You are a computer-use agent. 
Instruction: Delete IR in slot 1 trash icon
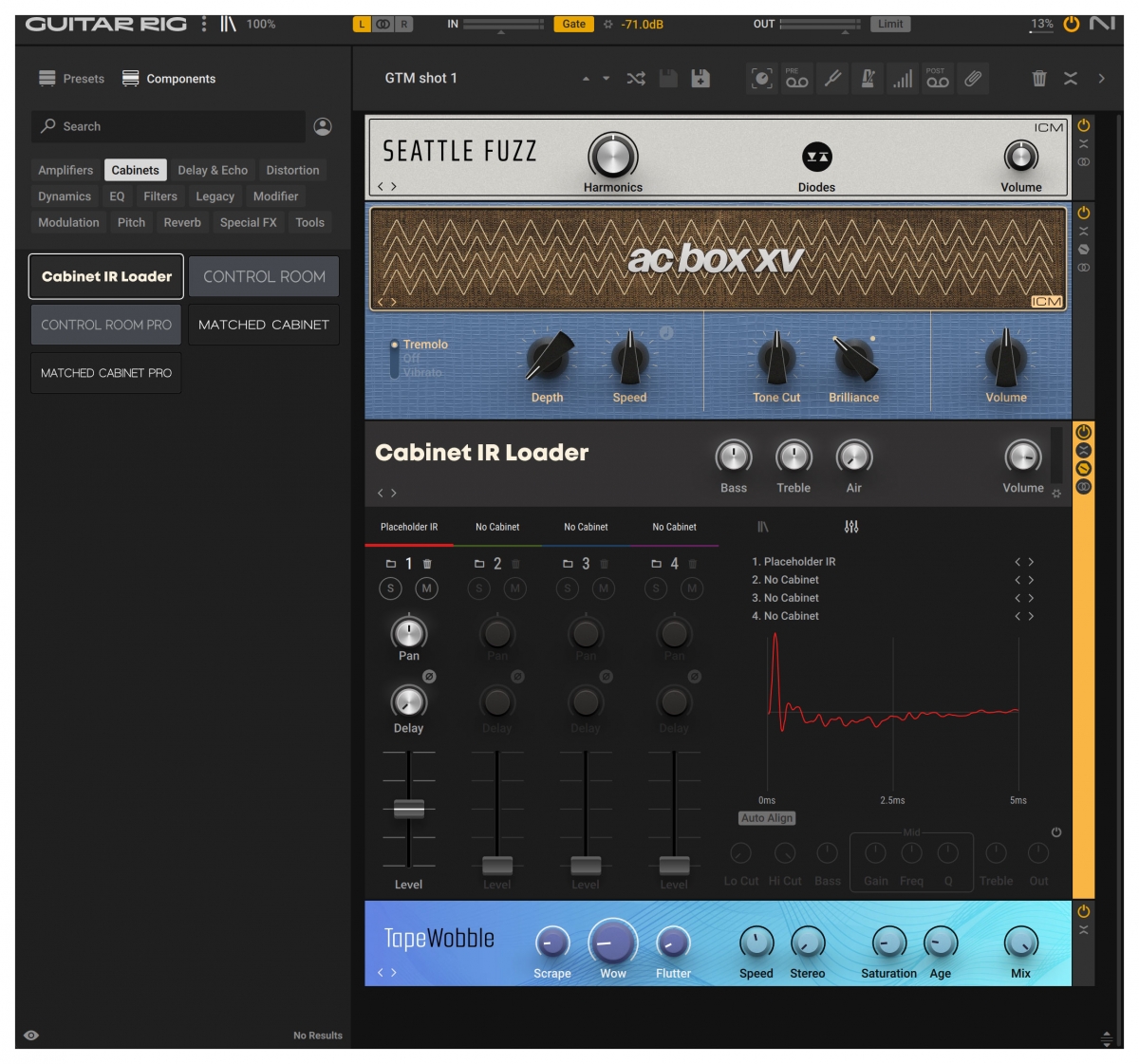427,564
